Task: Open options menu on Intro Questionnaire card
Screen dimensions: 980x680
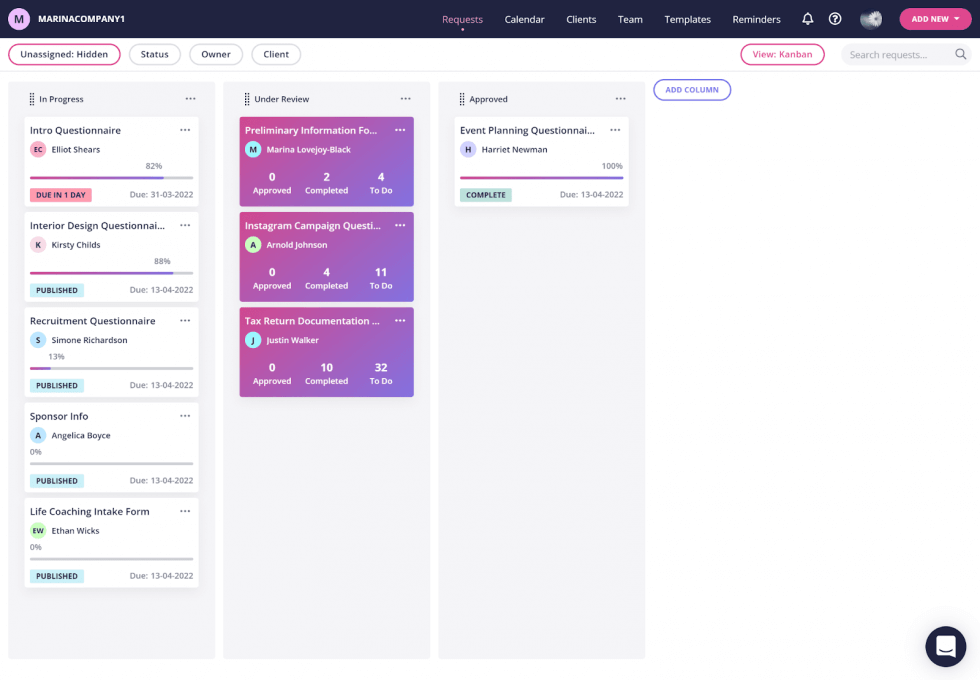Action: [x=184, y=130]
